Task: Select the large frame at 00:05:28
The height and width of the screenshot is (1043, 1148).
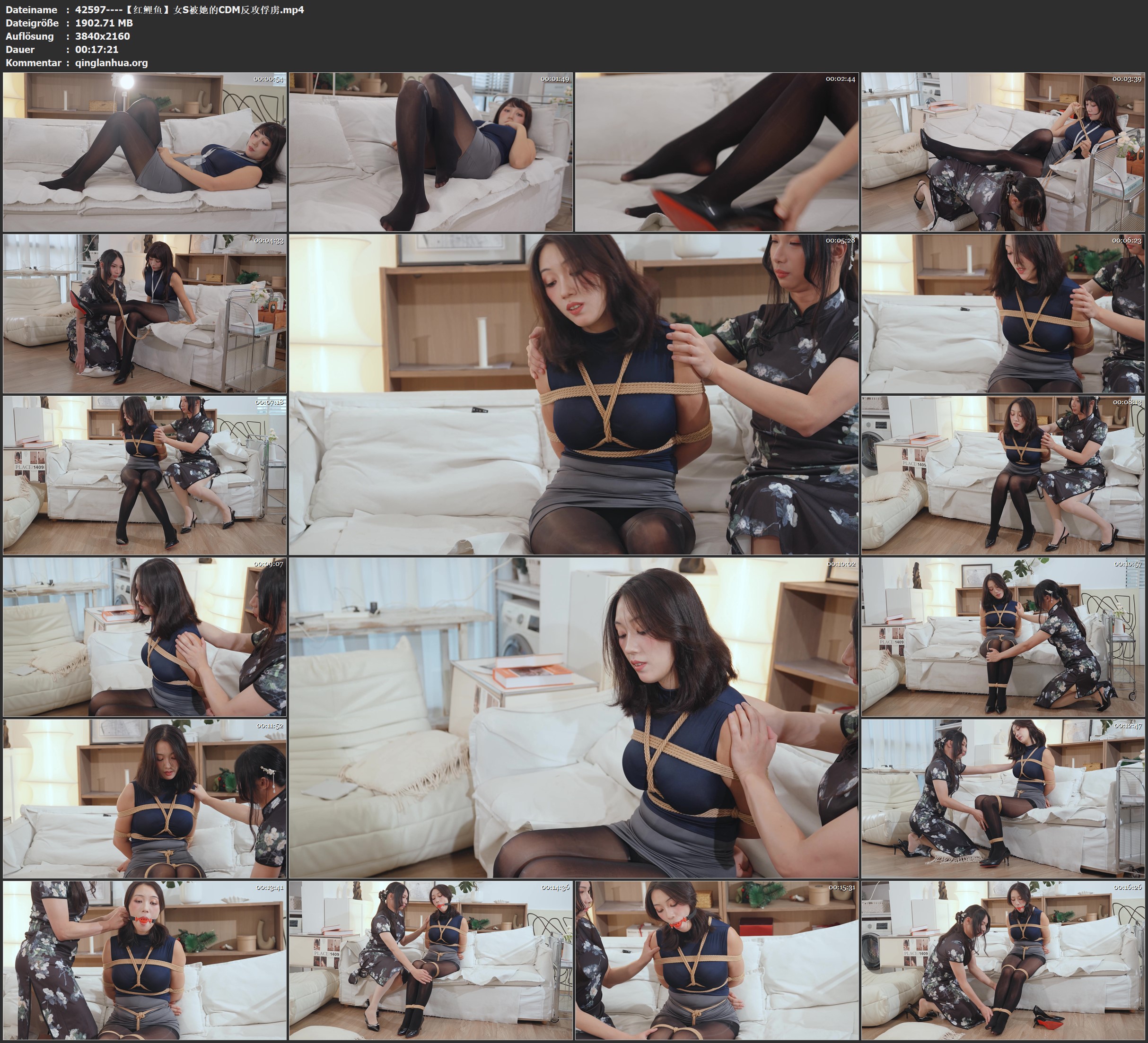Action: [573, 394]
